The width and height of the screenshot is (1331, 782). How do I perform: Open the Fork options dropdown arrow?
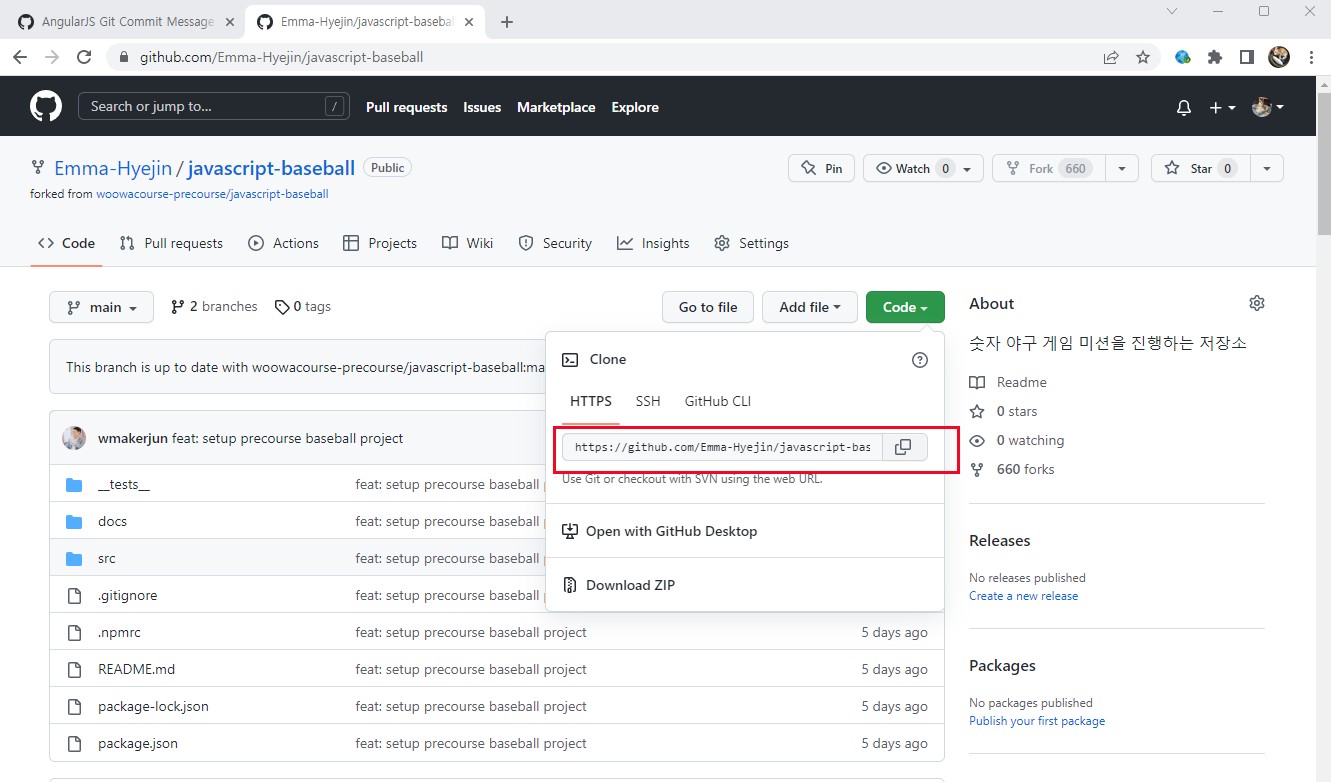pos(1122,168)
